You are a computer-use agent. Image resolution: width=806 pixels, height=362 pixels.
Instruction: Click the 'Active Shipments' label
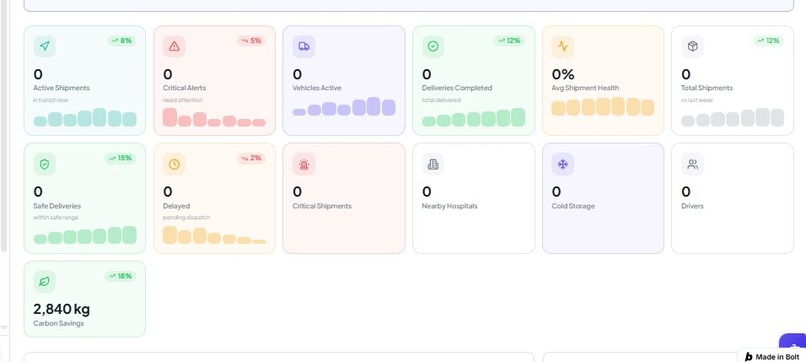pyautogui.click(x=62, y=88)
